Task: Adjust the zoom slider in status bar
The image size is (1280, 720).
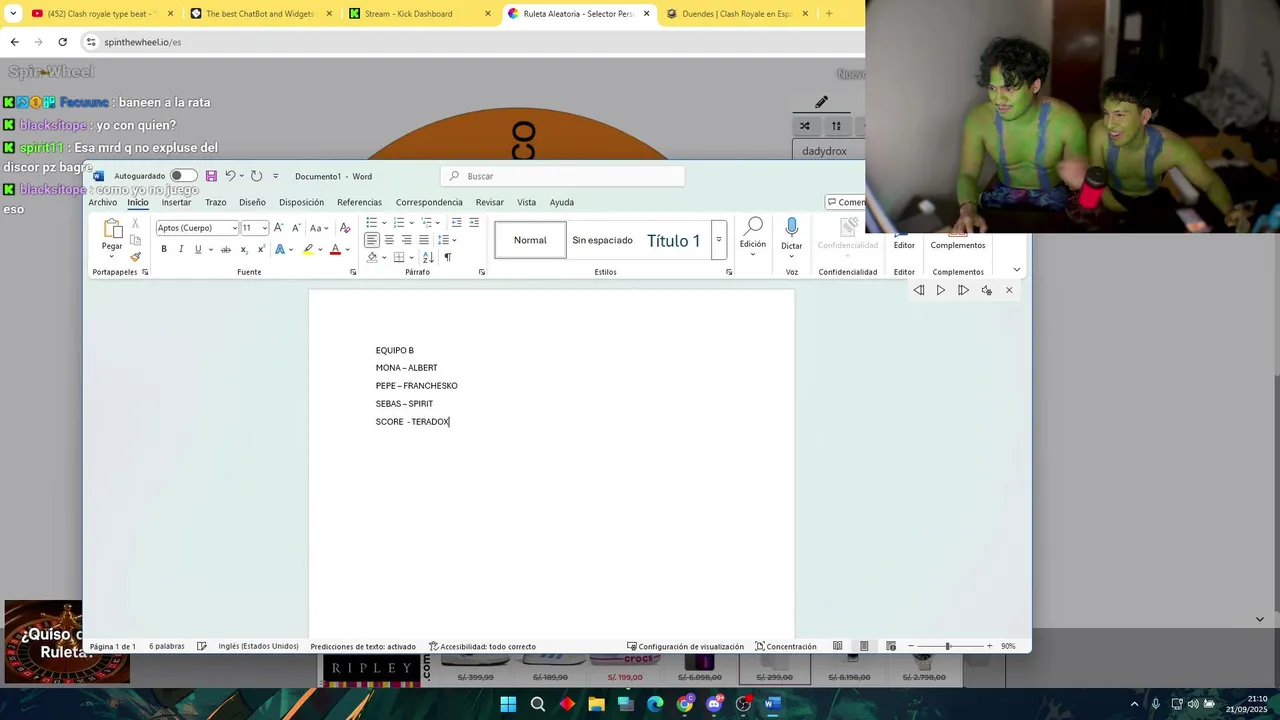Action: click(947, 646)
